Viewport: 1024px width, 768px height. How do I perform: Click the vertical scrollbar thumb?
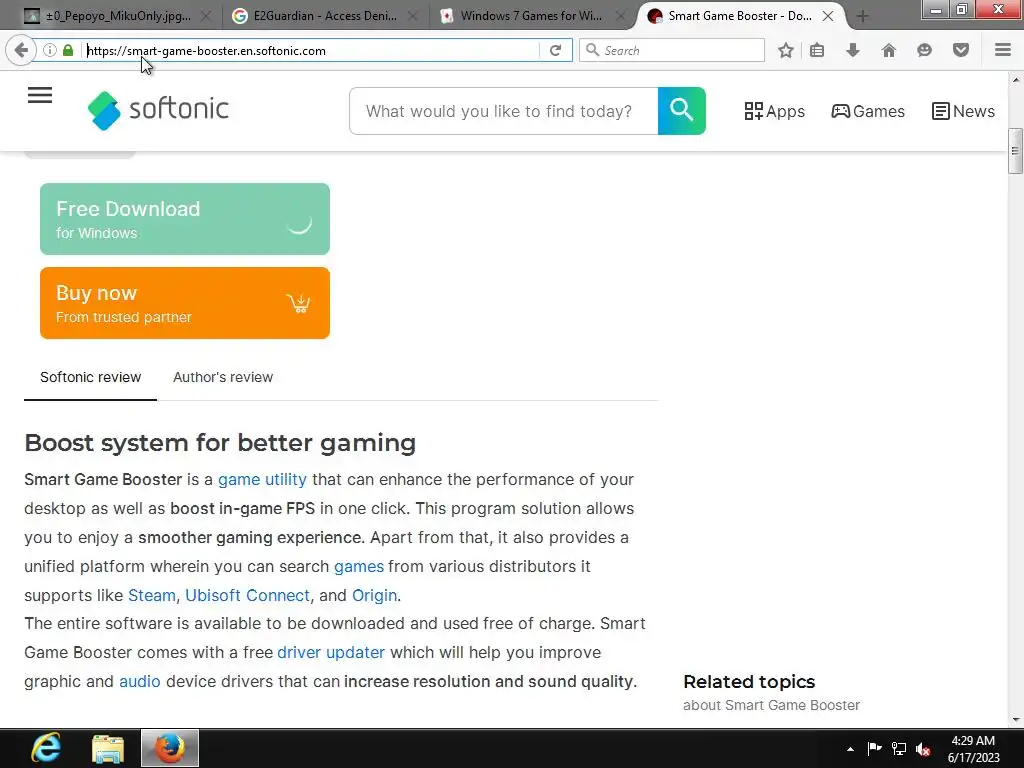click(x=1015, y=152)
